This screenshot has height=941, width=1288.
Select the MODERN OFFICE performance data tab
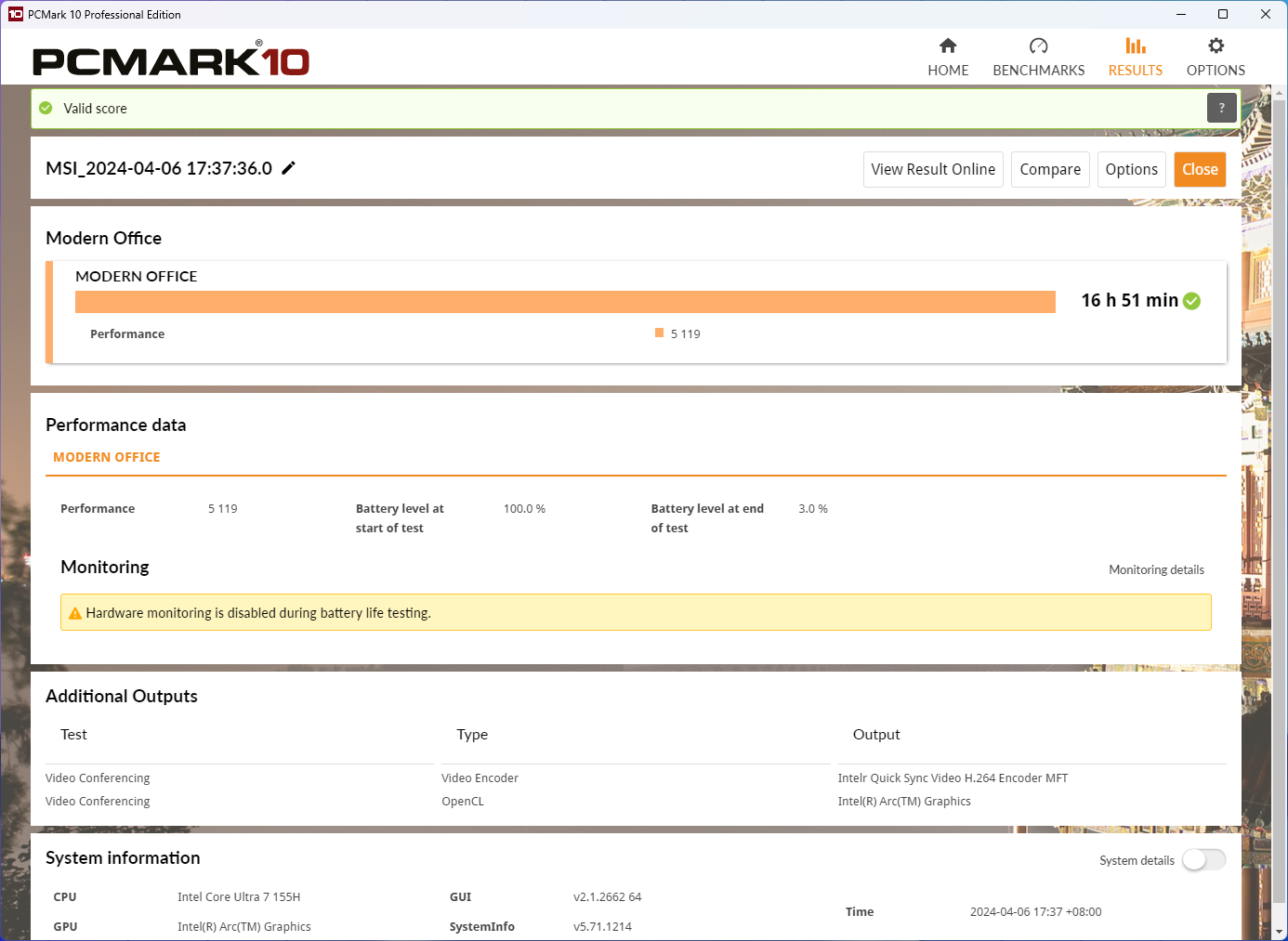pyautogui.click(x=107, y=457)
